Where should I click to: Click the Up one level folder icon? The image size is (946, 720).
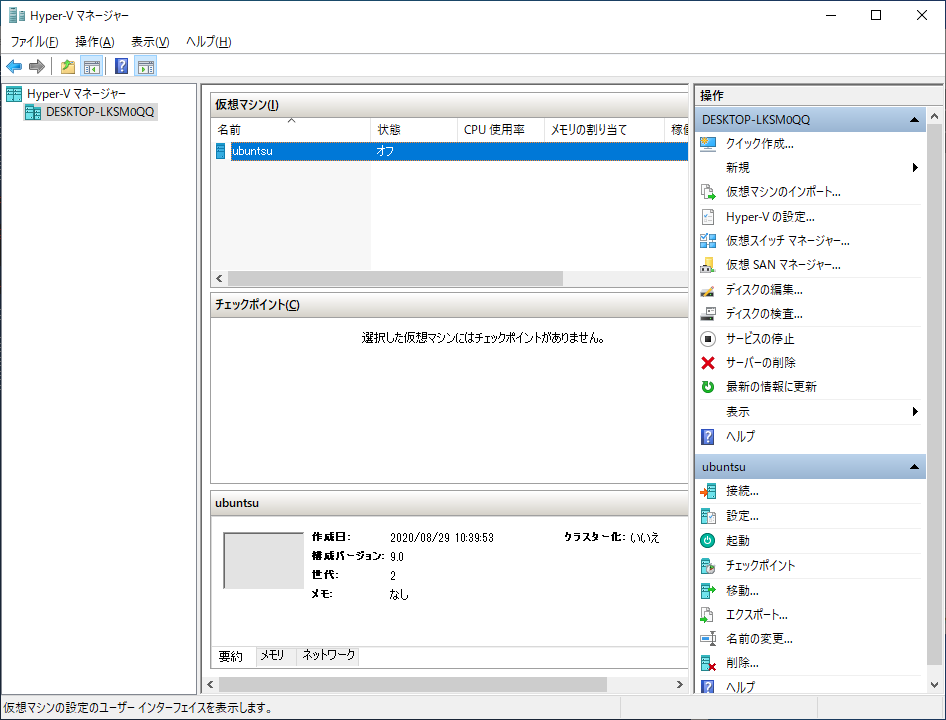(x=68, y=66)
